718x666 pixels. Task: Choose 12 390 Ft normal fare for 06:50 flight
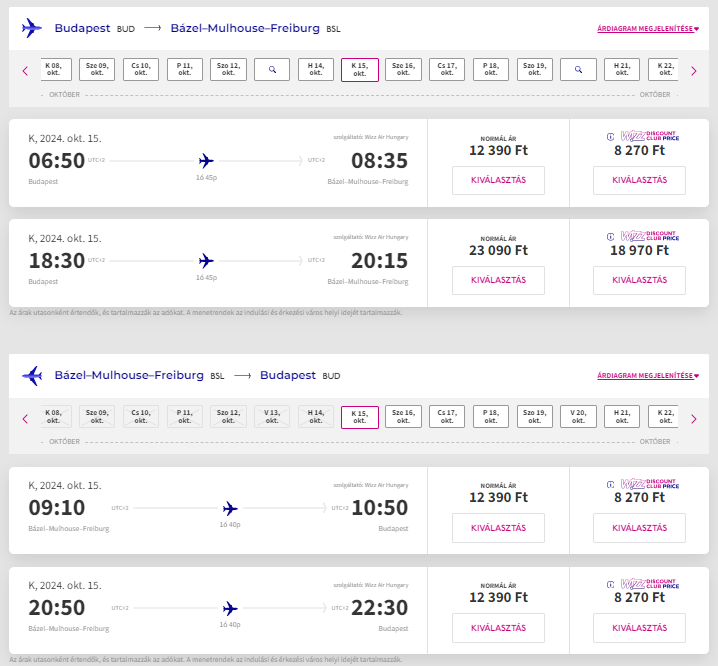498,180
